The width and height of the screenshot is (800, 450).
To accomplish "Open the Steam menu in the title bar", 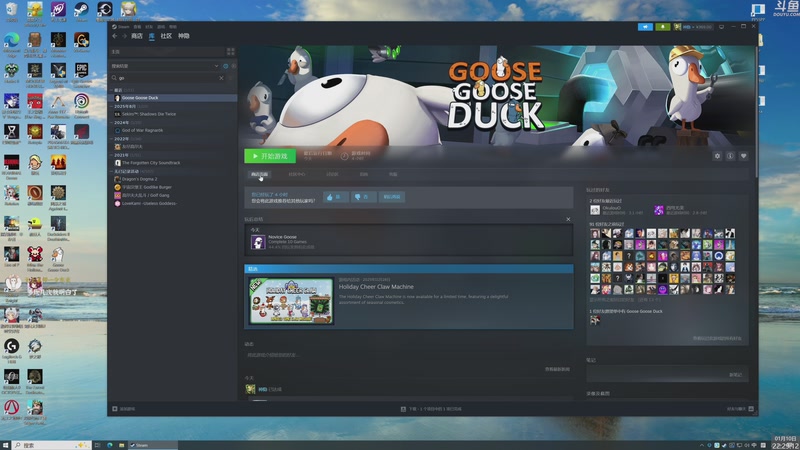I will (x=121, y=27).
